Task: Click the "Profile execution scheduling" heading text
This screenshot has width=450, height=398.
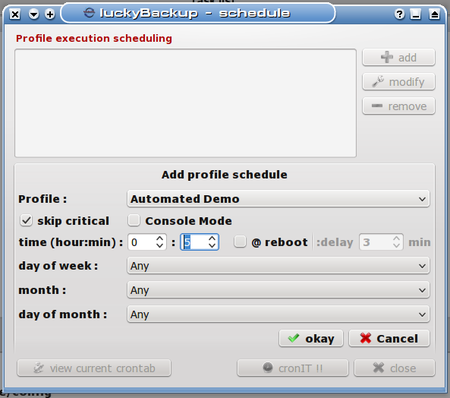Action: 94,38
